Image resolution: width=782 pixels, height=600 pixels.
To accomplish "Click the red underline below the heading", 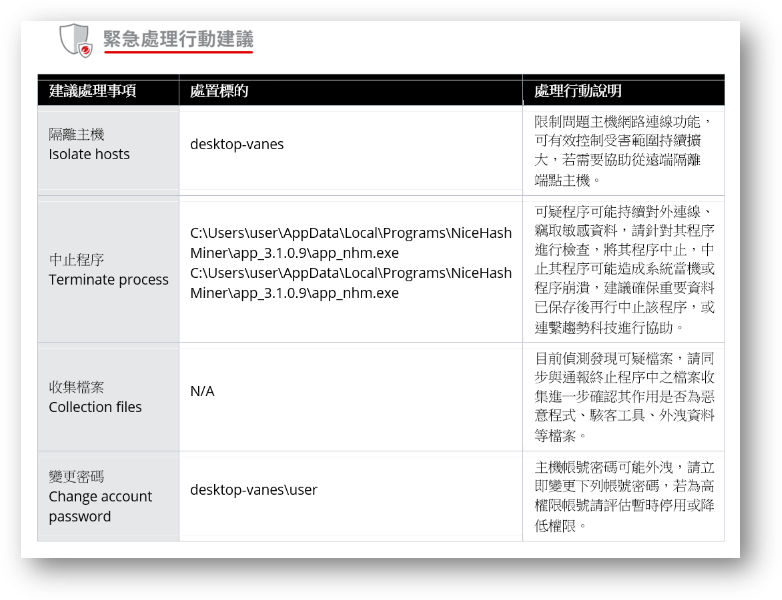I will pos(178,53).
